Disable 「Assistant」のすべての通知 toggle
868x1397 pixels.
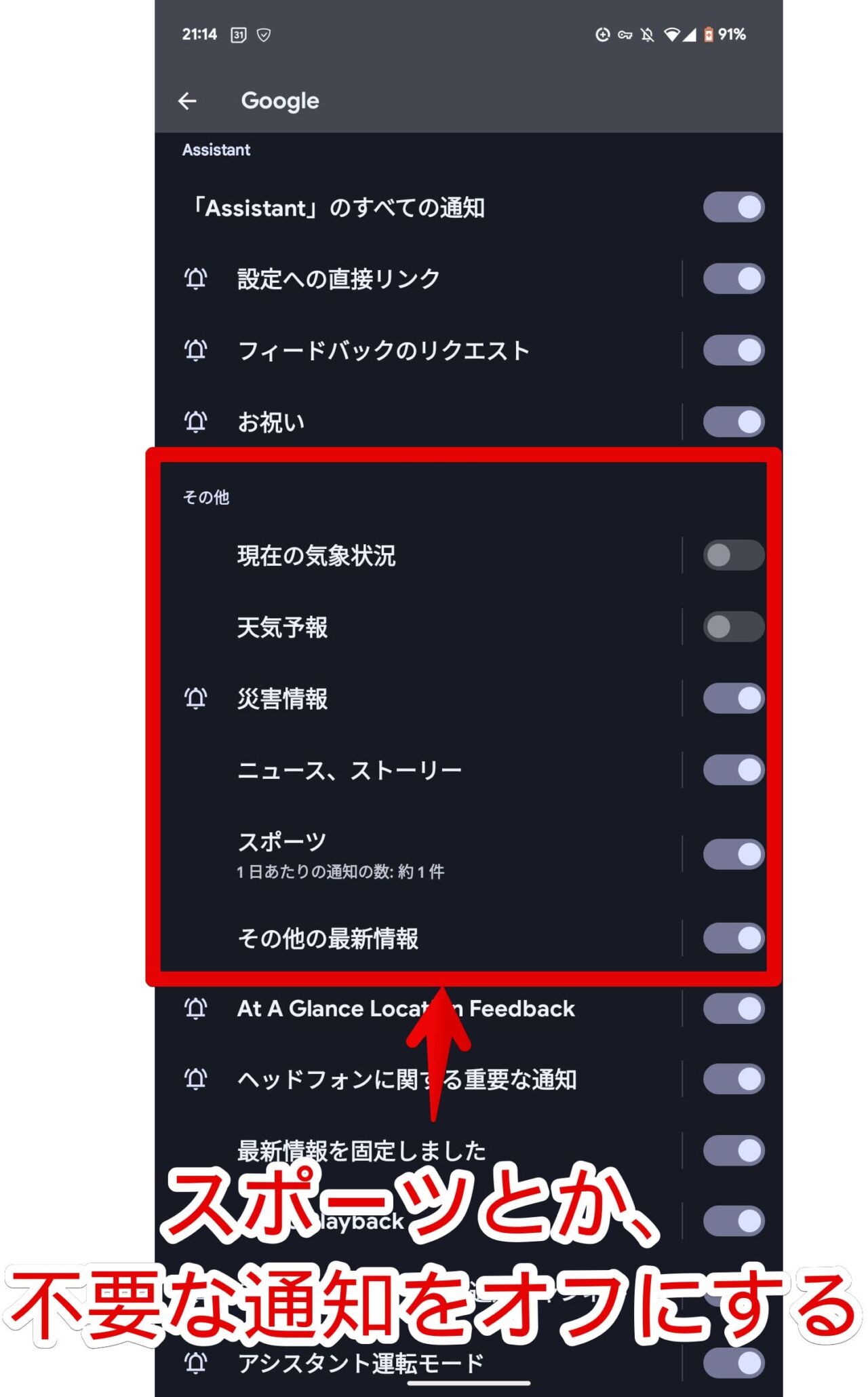[x=733, y=207]
